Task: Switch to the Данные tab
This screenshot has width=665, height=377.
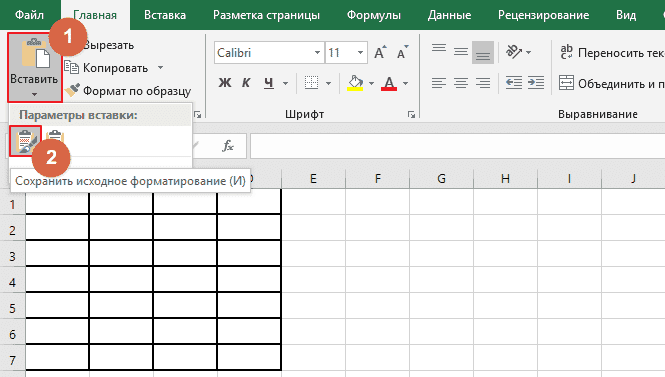Action: tap(449, 15)
